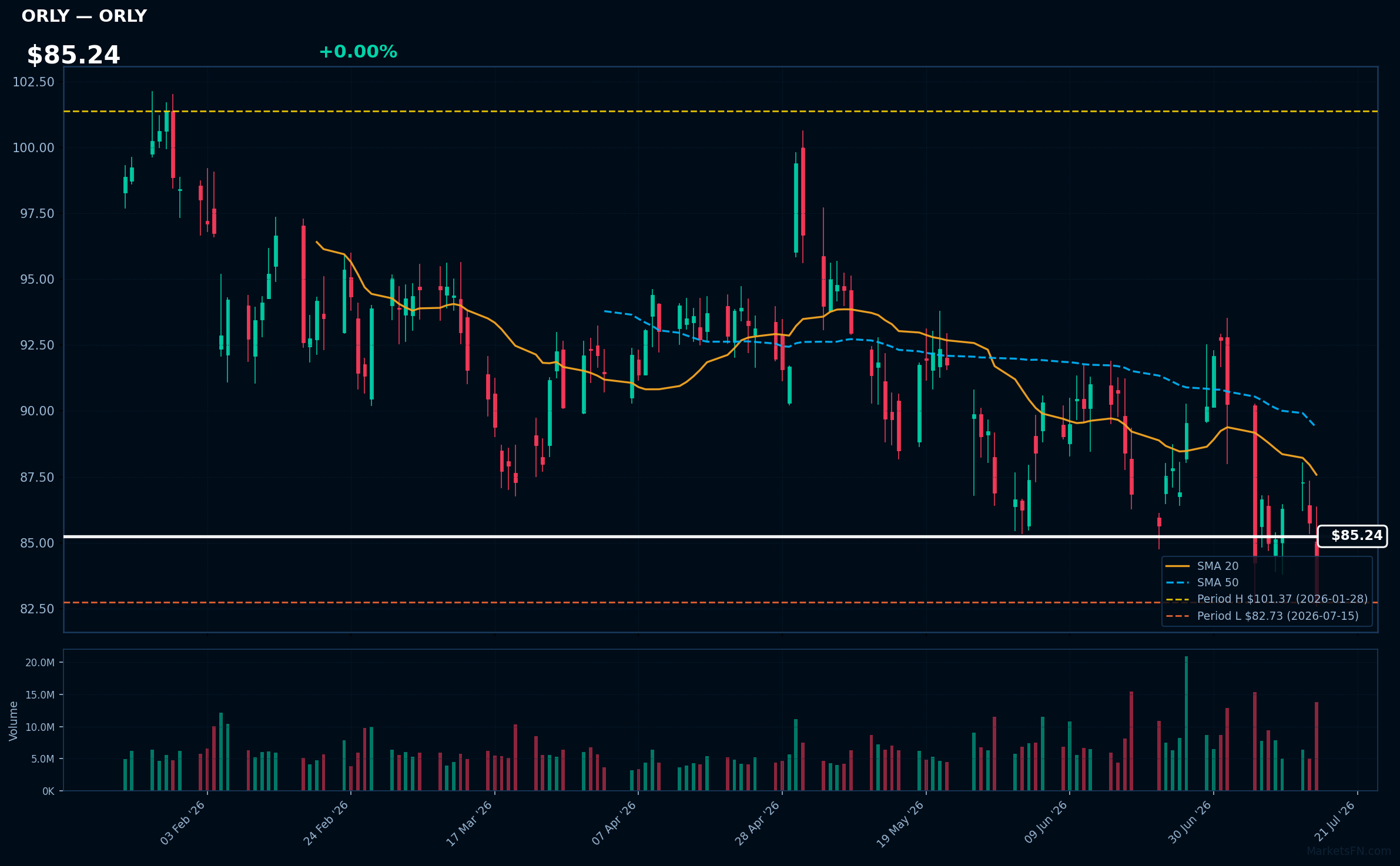
Task: Click the $85.24 current price tag
Action: click(1352, 536)
